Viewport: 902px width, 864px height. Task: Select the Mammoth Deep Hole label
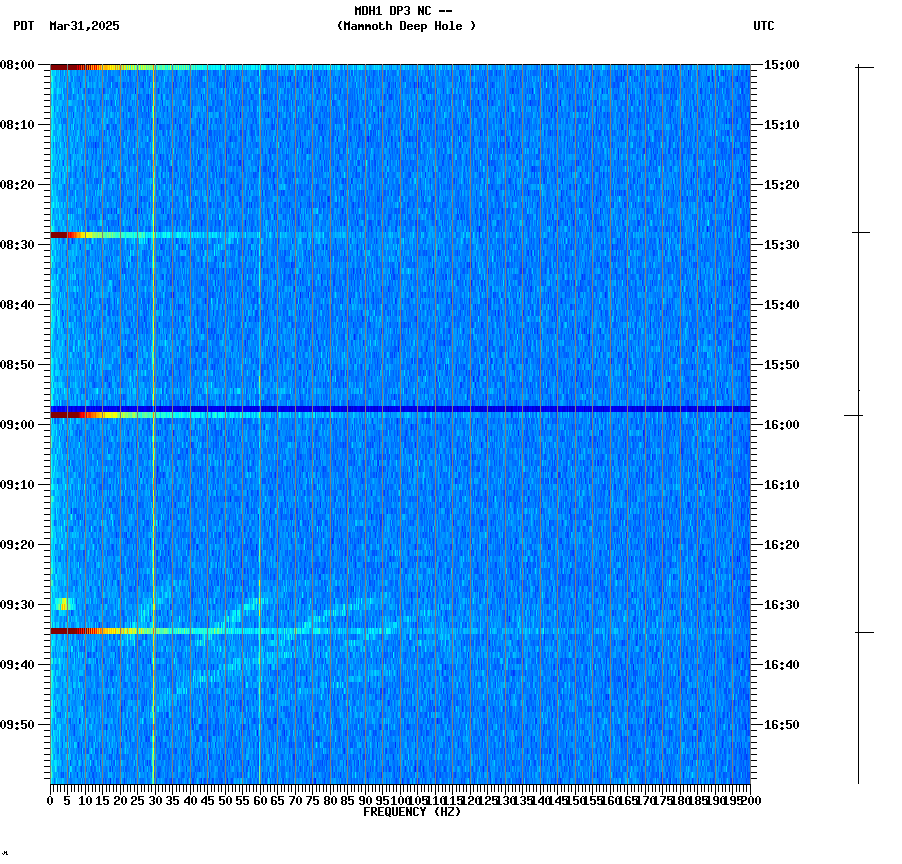(406, 27)
